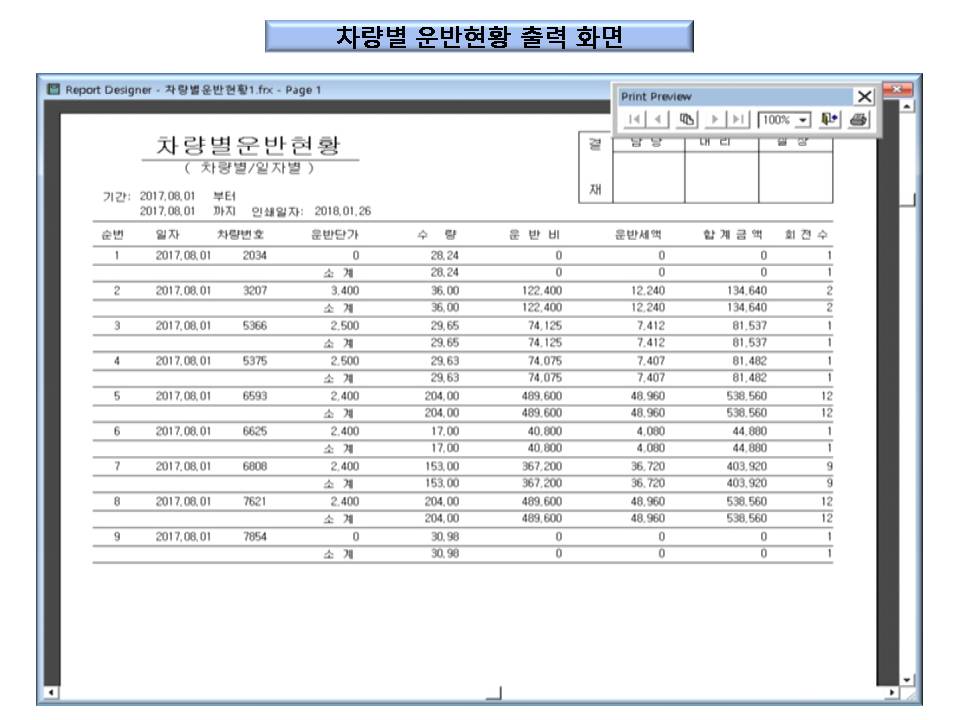Click the 소 계 label below vehicle 7854
This screenshot has width=960, height=720.
pos(339,555)
